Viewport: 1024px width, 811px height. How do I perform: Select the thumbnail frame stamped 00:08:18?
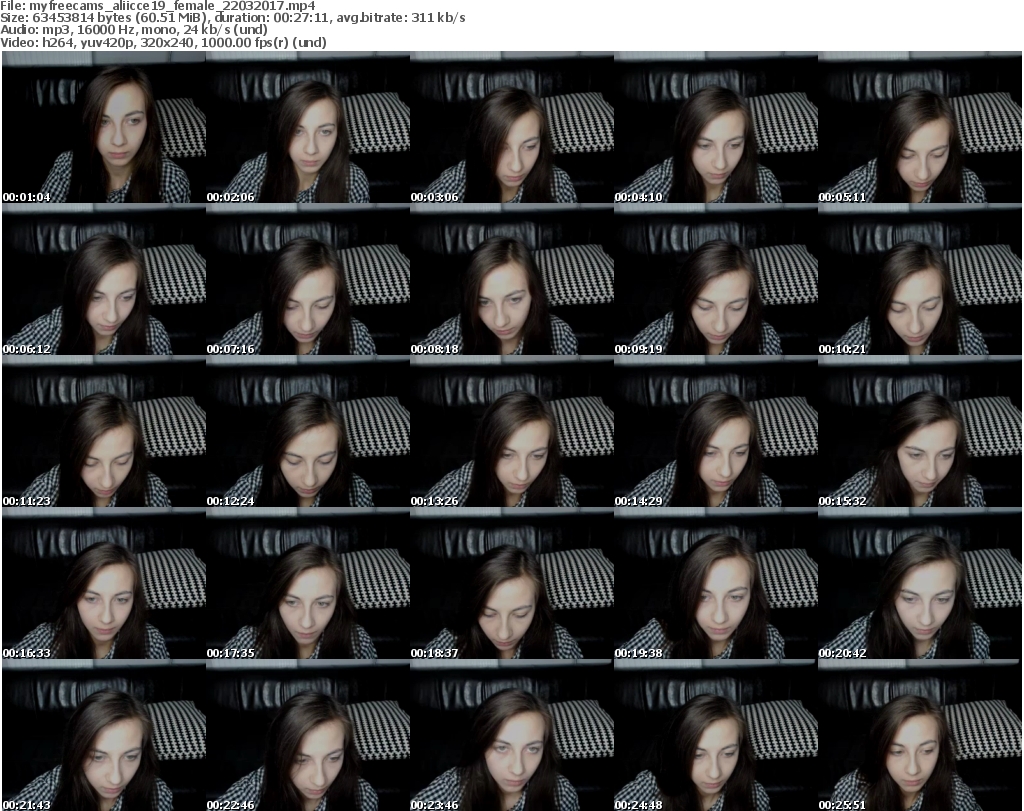click(511, 279)
